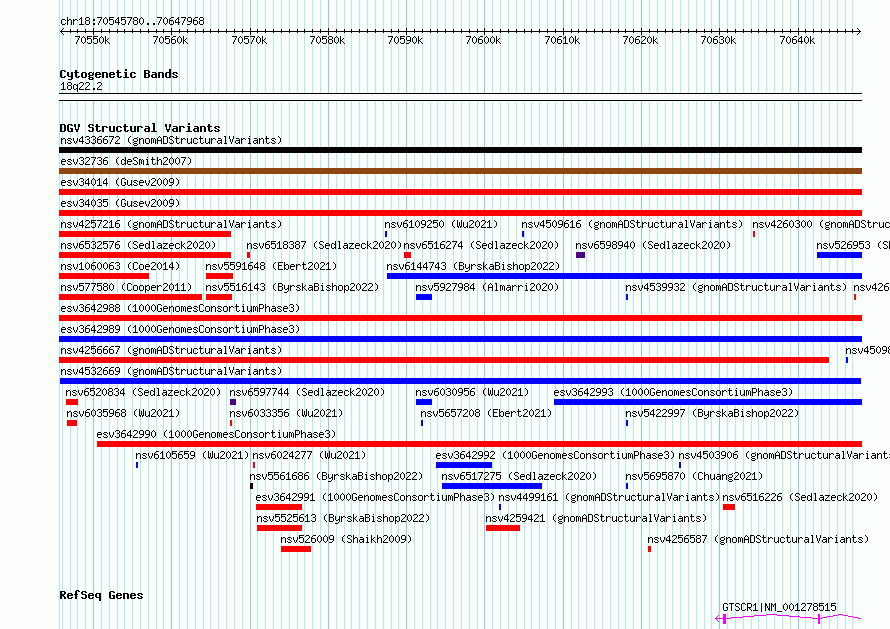Select nsv6520834 (Sedlazeck2020) label
This screenshot has width=890, height=629.
(x=143, y=392)
